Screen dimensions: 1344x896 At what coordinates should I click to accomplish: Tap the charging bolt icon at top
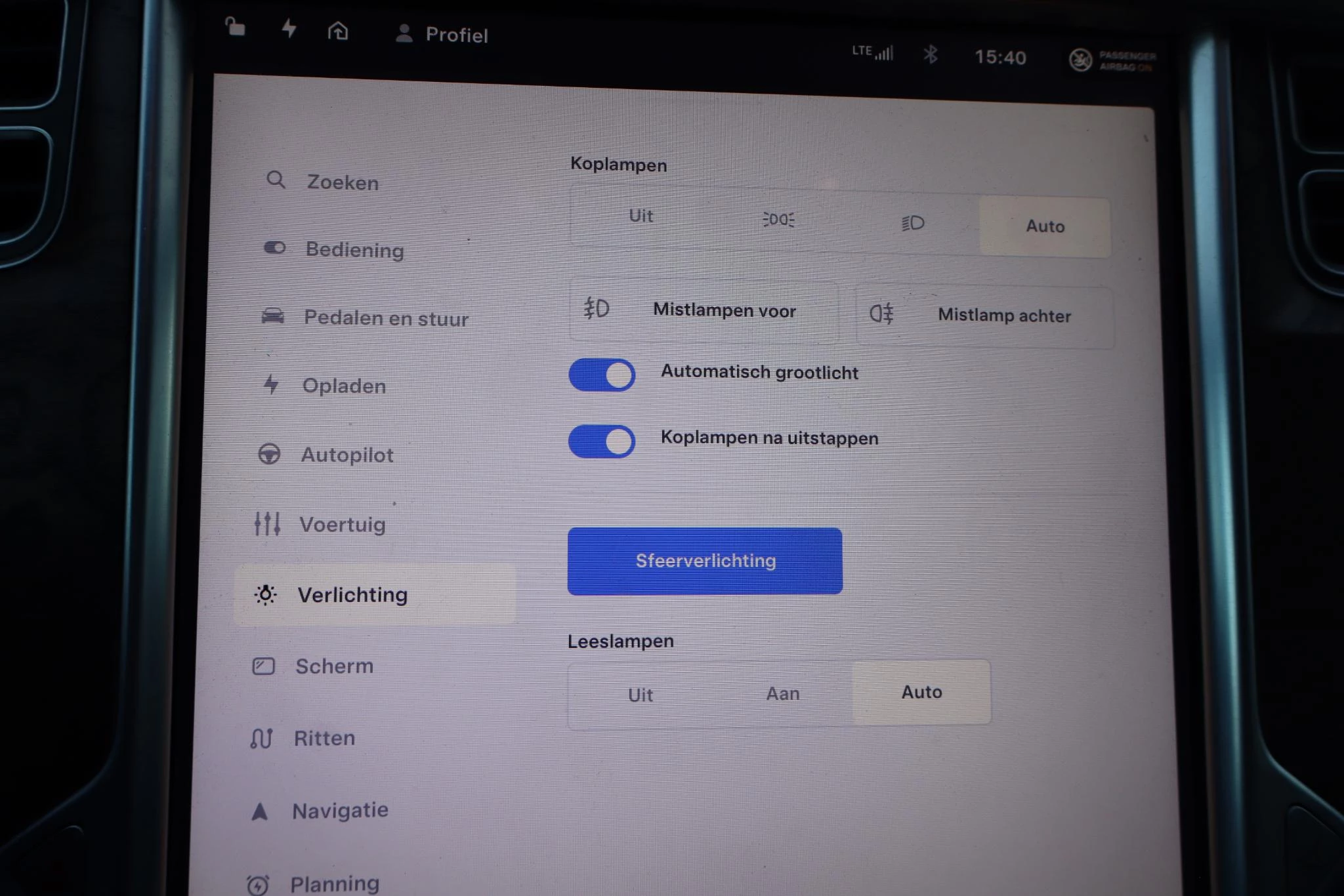click(289, 29)
